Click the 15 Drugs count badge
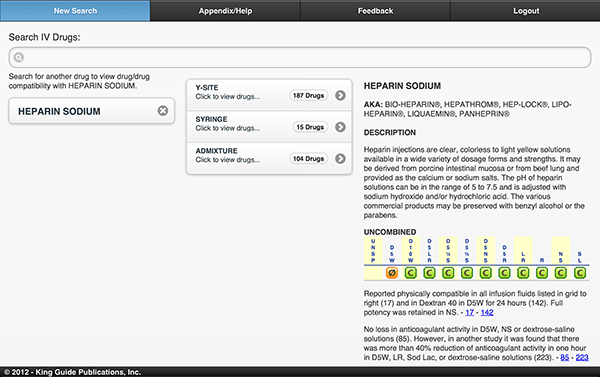Screen dimensions: 600x377 click(x=310, y=127)
